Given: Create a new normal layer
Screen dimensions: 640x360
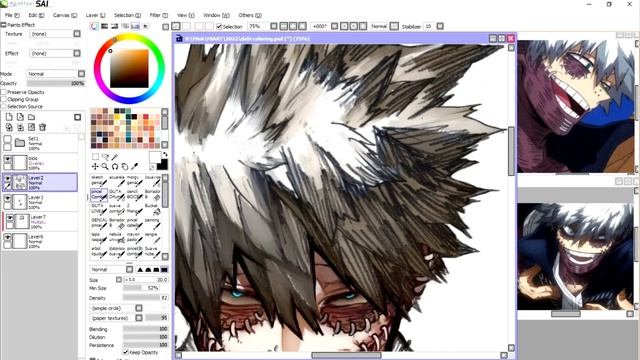Looking at the screenshot, I should [x=9, y=117].
